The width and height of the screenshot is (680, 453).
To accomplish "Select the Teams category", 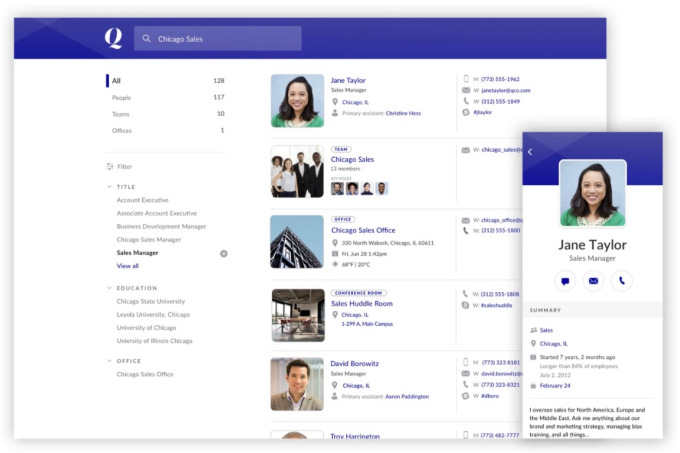I will point(121,114).
